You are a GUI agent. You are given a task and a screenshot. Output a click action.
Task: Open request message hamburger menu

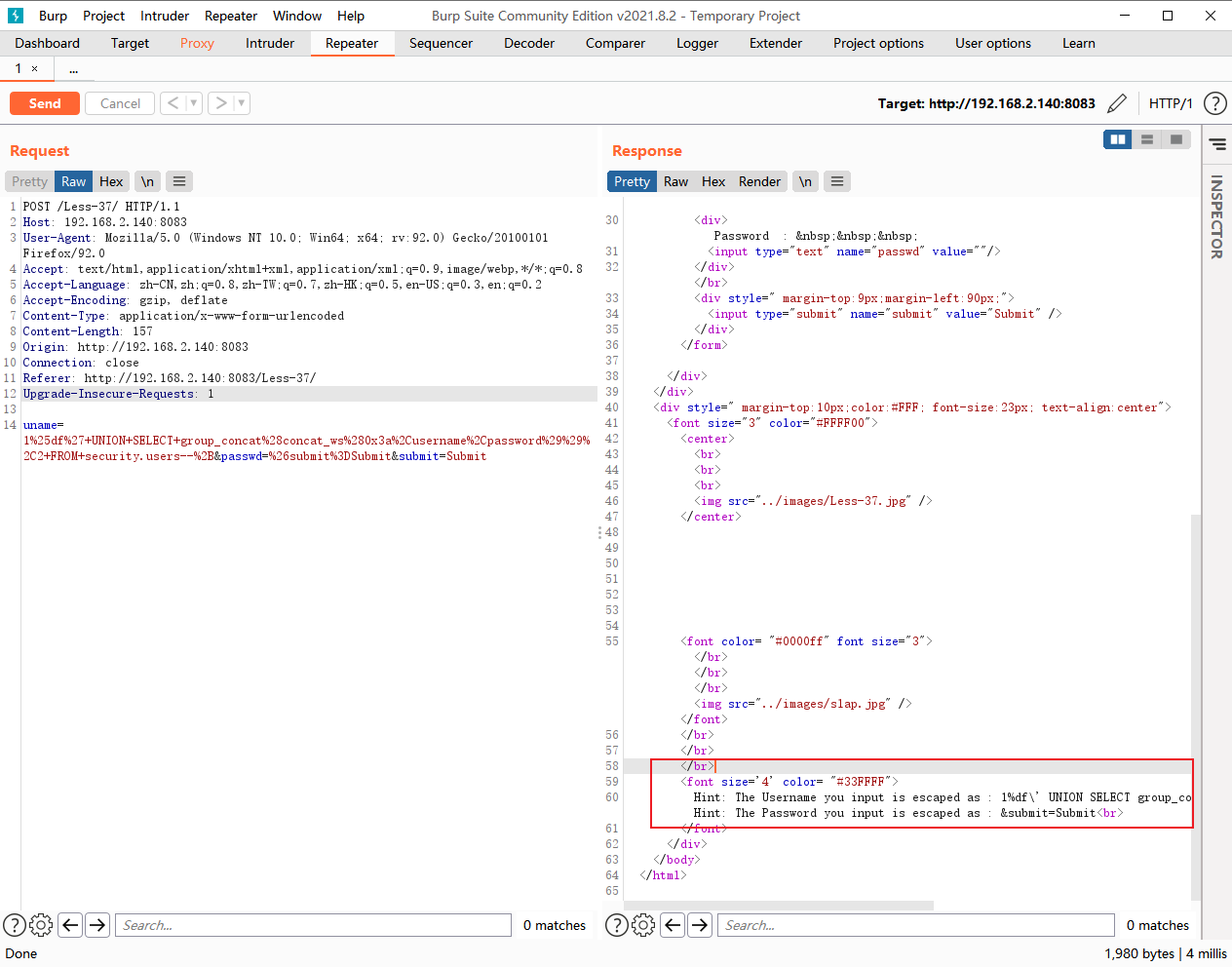(179, 181)
